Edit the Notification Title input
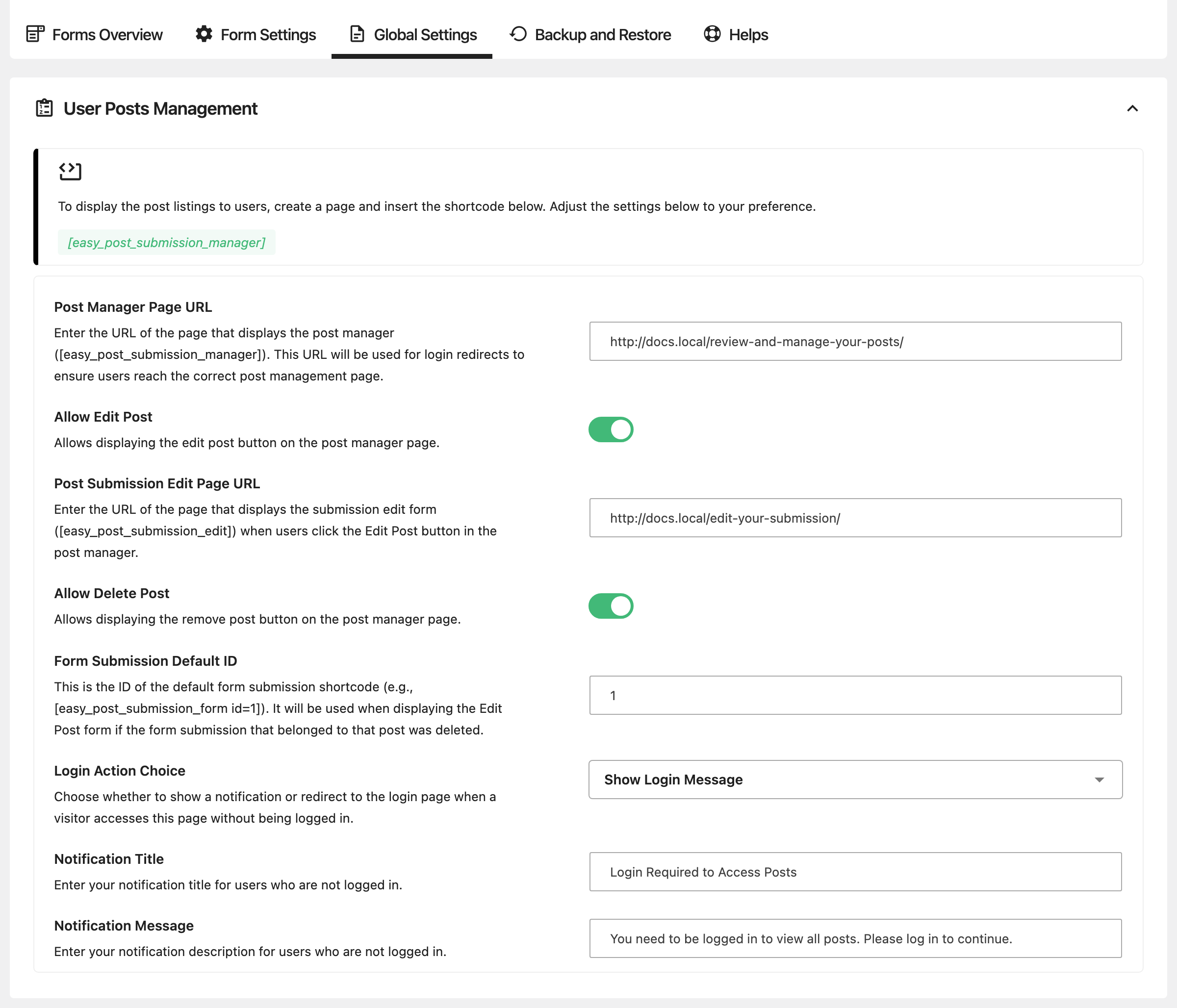 coord(855,872)
